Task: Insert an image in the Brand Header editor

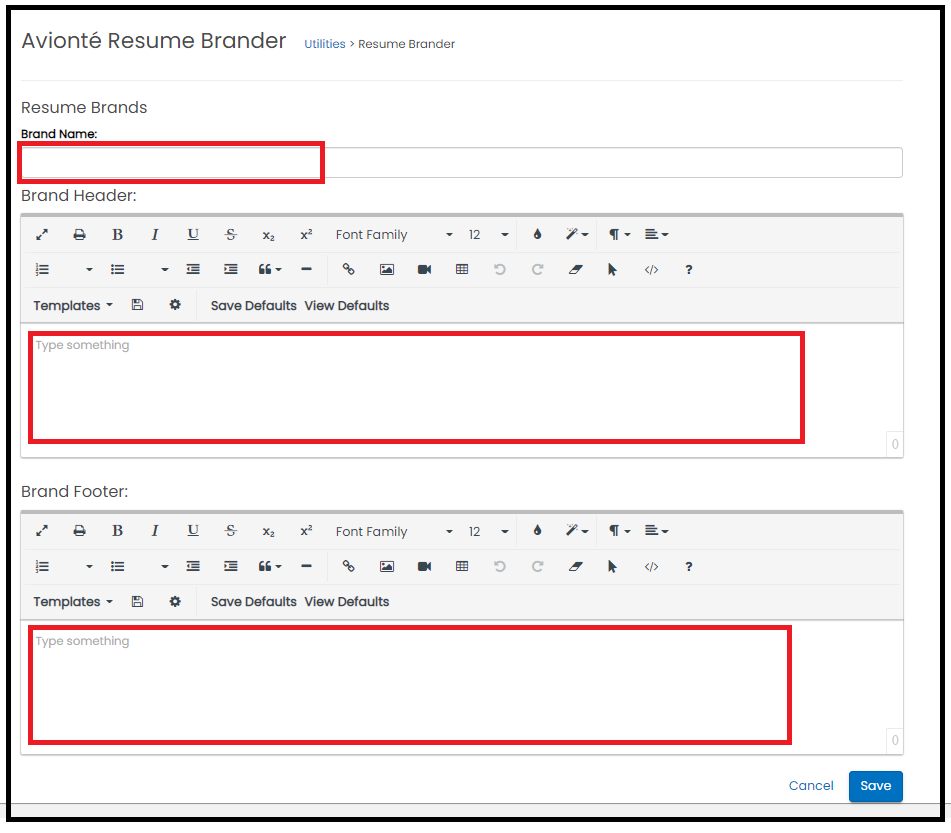Action: pos(386,270)
